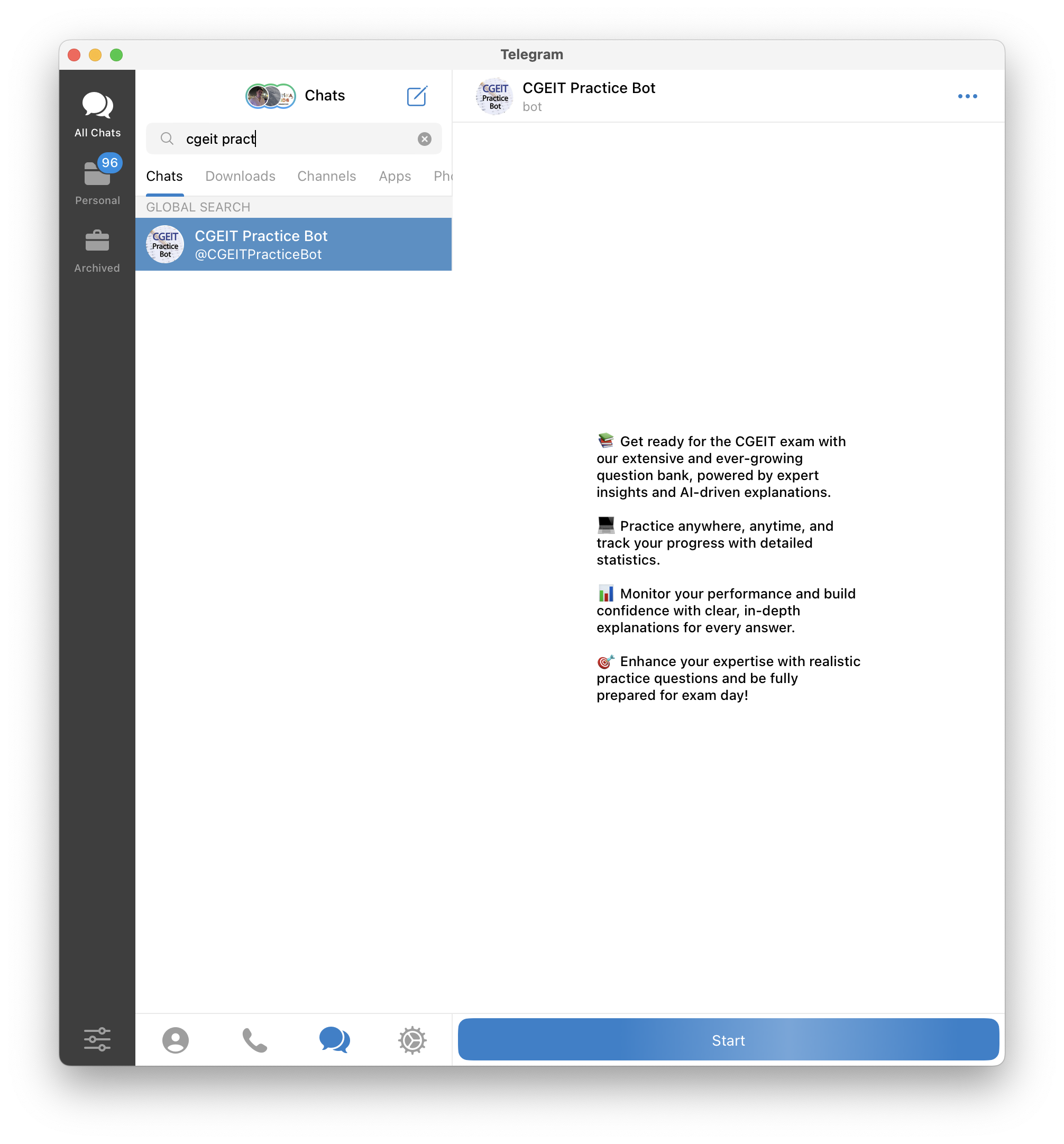
Task: Open the three-dot more options menu
Action: 967,96
